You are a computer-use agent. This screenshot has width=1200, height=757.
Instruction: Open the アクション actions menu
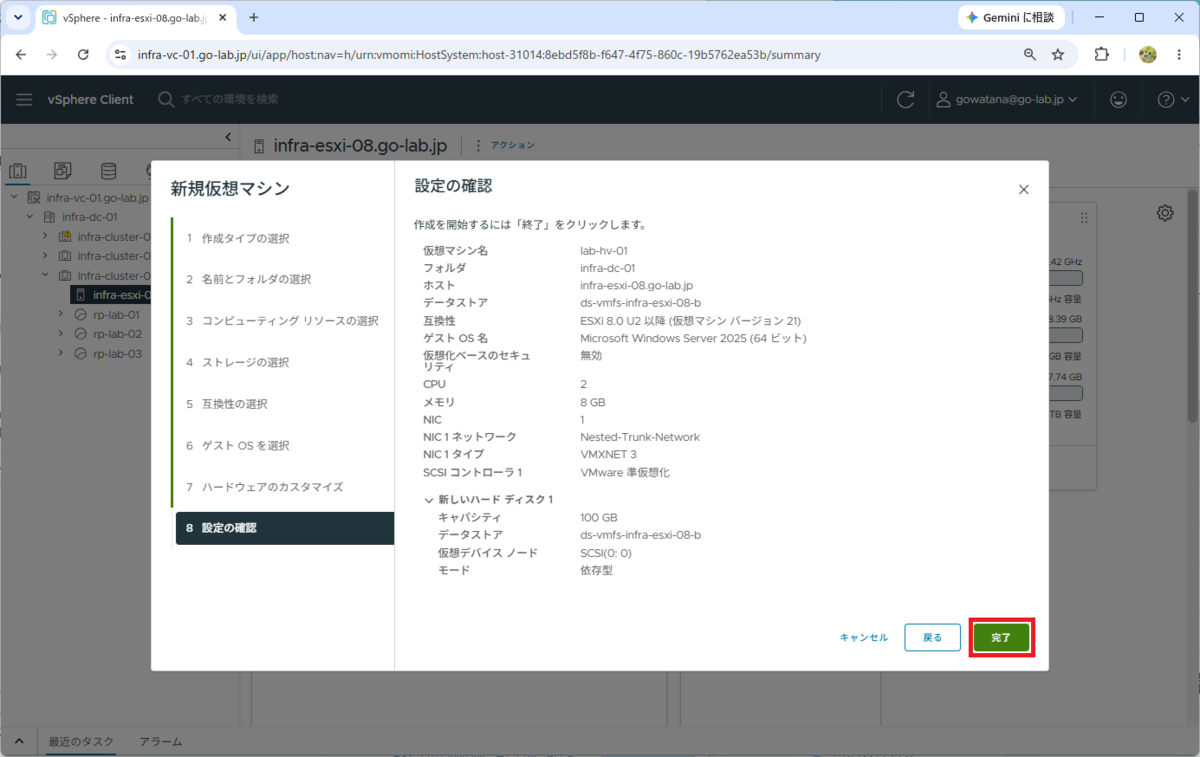tap(506, 146)
